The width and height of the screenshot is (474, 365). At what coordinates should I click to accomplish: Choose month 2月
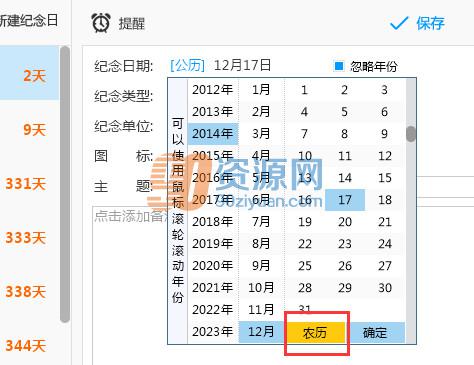(261, 112)
